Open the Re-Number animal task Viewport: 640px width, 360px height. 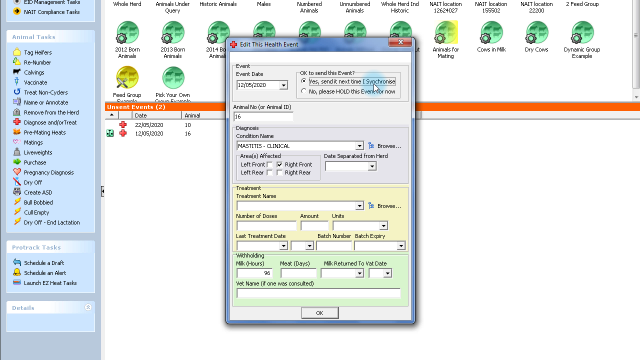click(37, 62)
